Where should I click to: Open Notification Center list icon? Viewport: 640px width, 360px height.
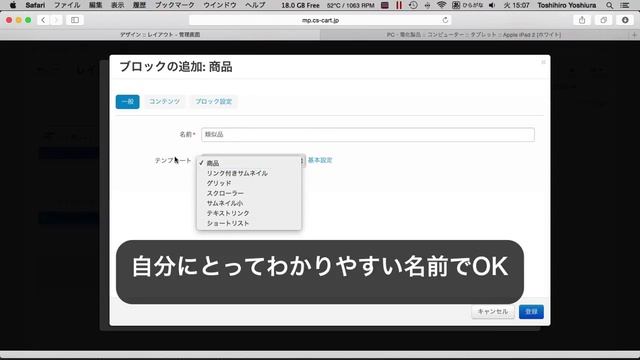coord(624,5)
